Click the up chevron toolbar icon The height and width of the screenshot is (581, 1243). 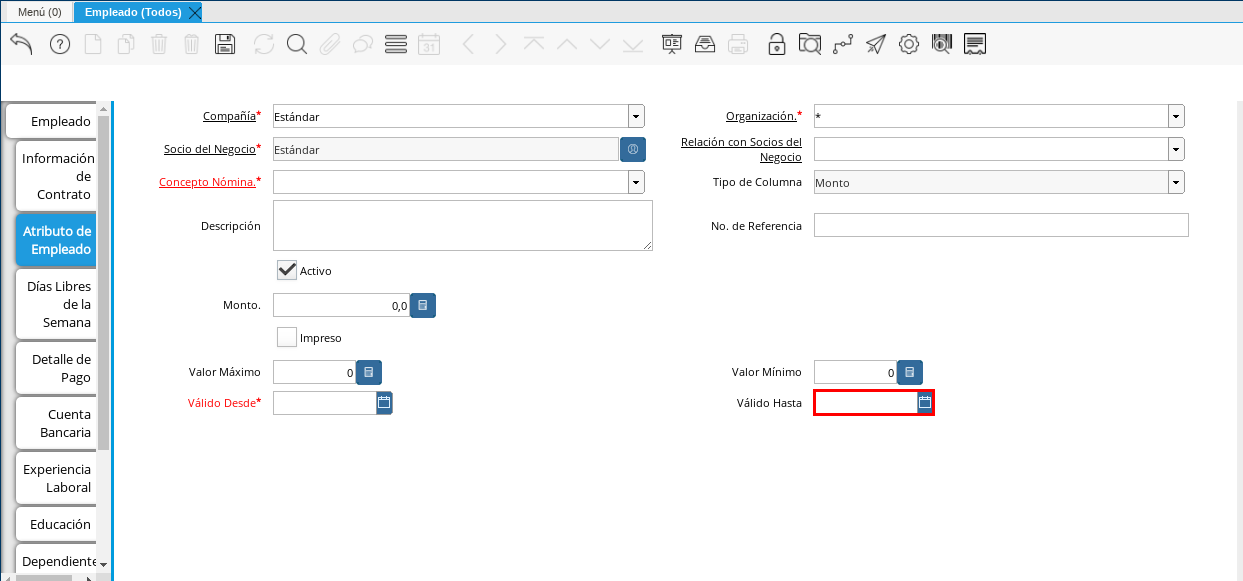pos(567,44)
